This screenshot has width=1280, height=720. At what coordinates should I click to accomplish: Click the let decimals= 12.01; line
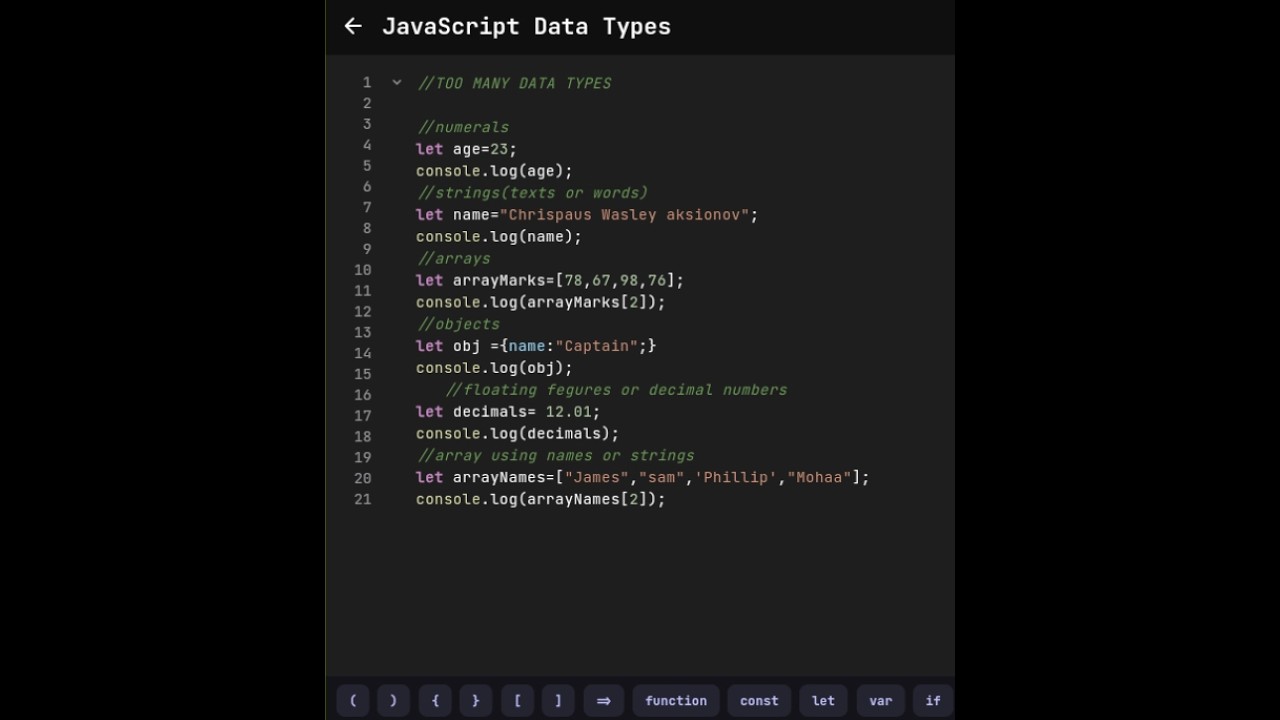click(x=508, y=412)
